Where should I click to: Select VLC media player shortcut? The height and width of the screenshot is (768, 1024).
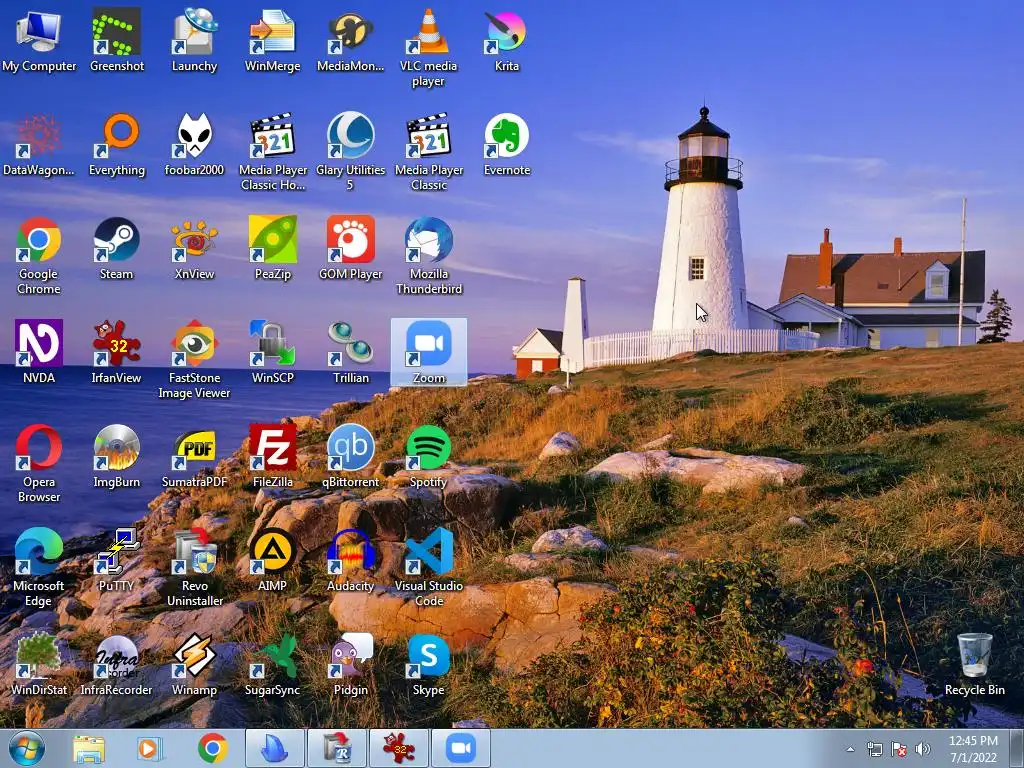click(x=428, y=48)
